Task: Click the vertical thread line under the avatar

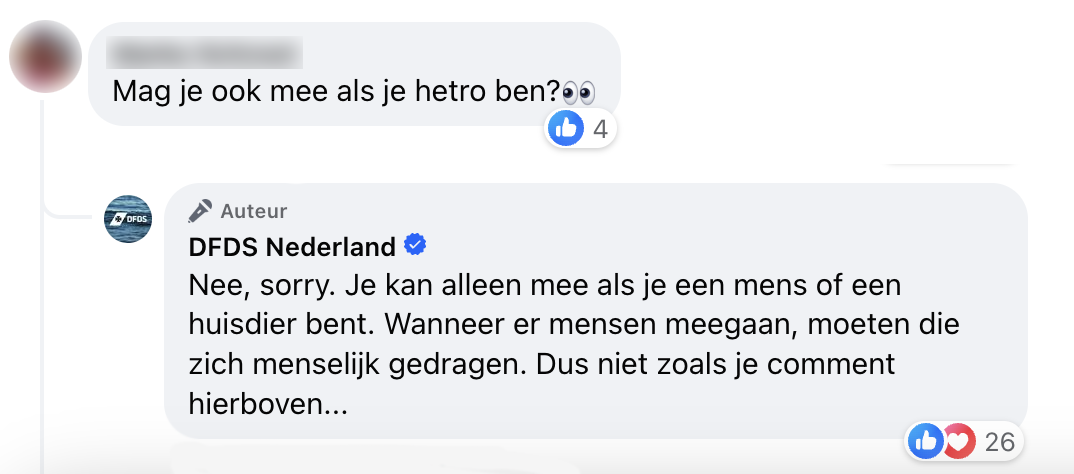Action: click(x=42, y=300)
